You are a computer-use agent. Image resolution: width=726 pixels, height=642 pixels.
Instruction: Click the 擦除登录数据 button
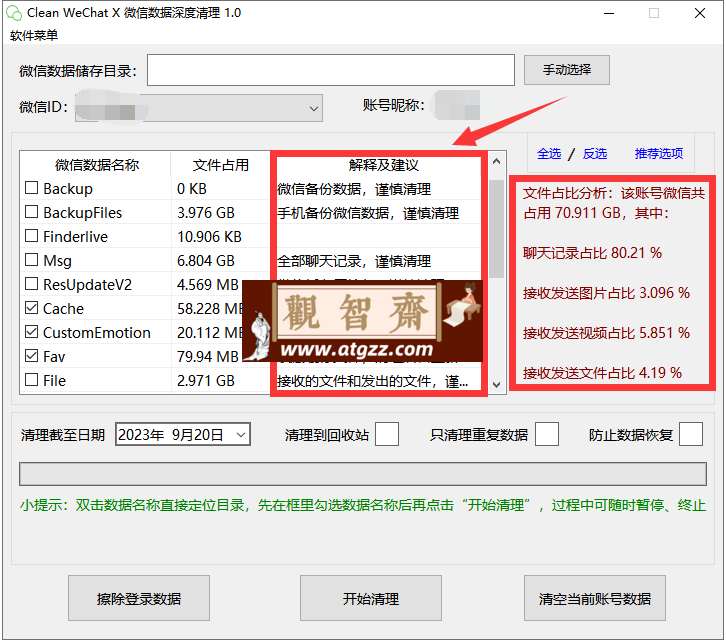tap(139, 598)
